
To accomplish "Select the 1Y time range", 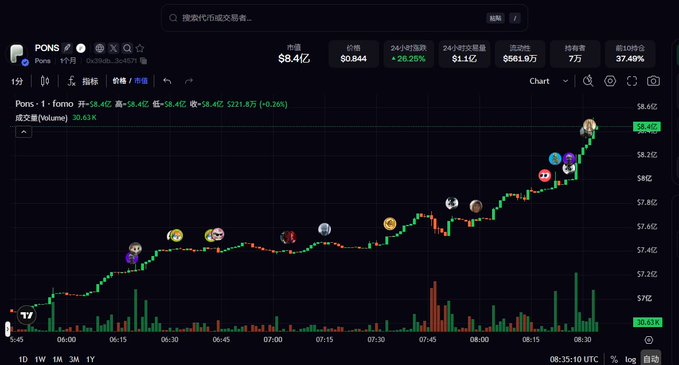I will tap(91, 359).
